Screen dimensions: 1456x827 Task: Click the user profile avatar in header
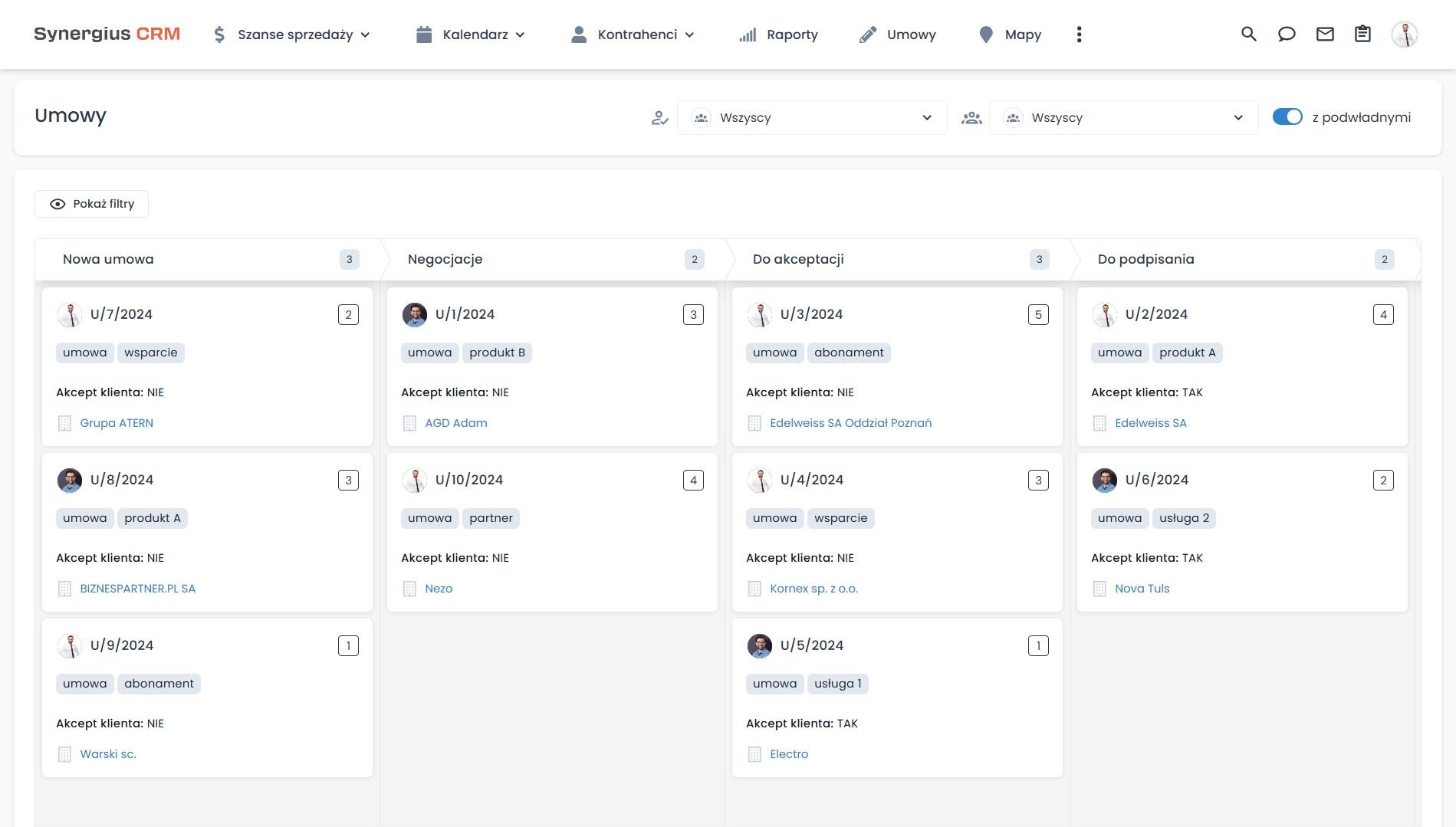[1404, 34]
